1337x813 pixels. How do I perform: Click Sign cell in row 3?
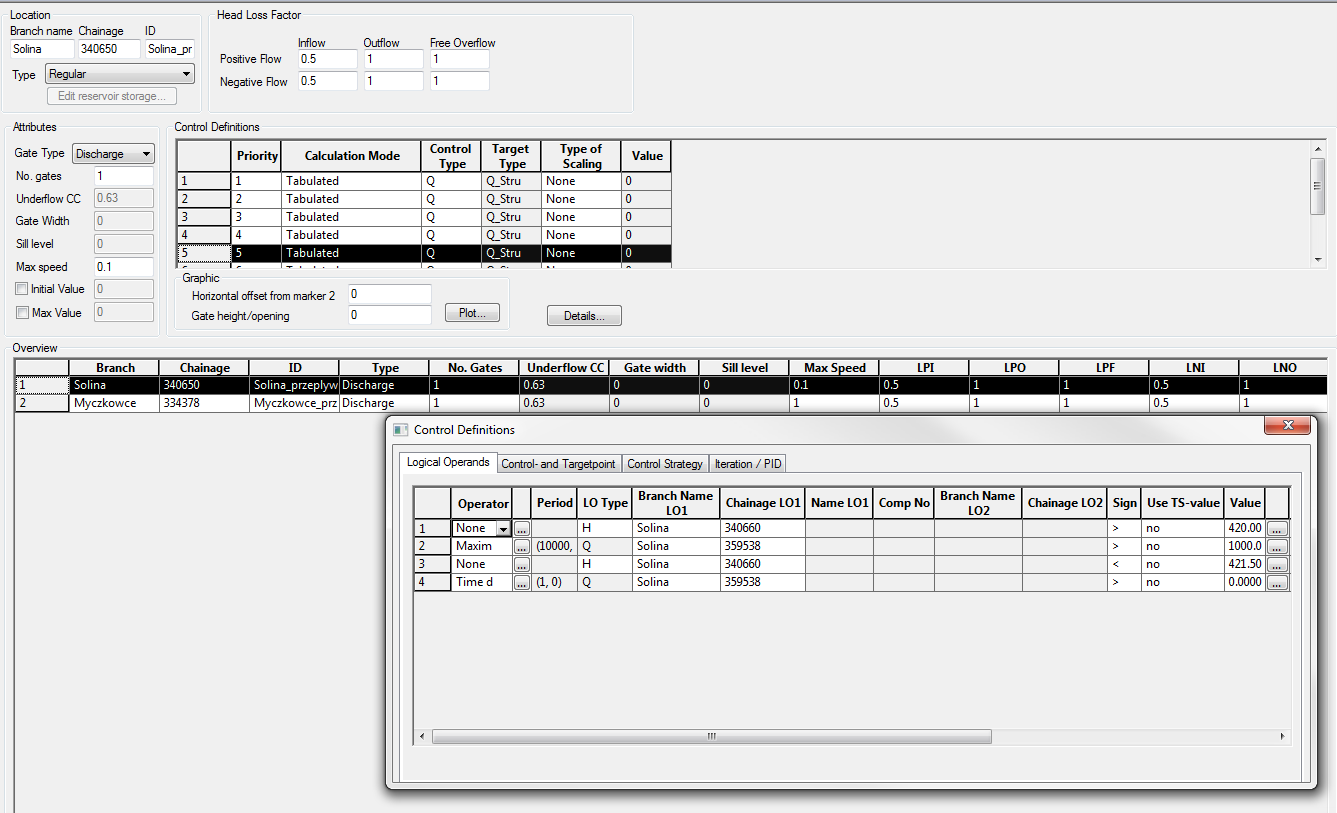point(1124,565)
